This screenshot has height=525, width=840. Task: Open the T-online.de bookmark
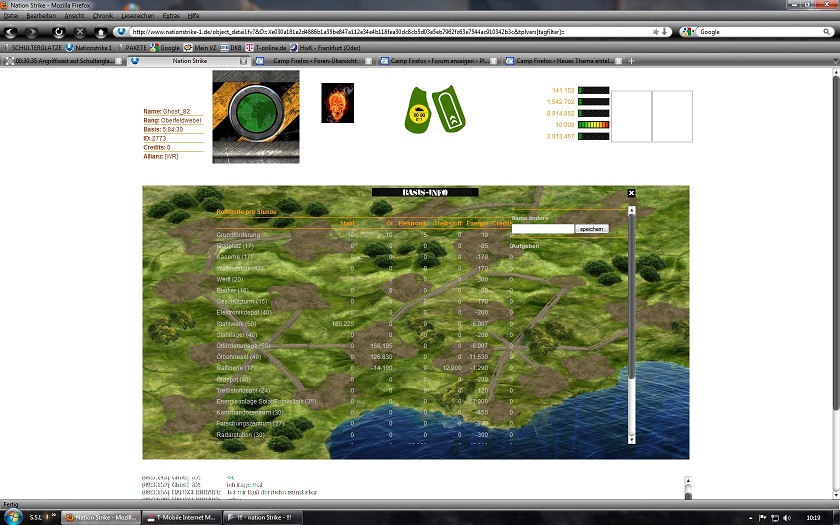point(266,48)
